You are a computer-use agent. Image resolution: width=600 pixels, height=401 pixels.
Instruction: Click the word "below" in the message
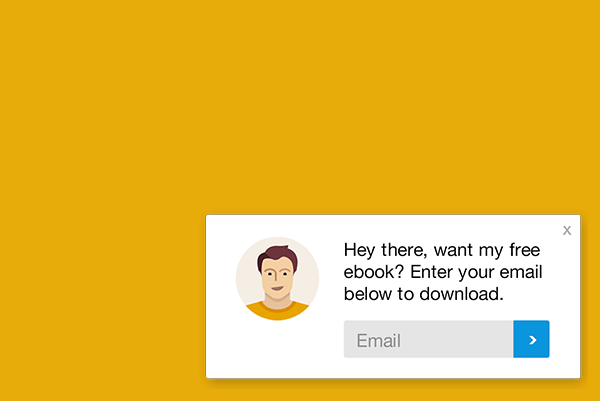370,294
